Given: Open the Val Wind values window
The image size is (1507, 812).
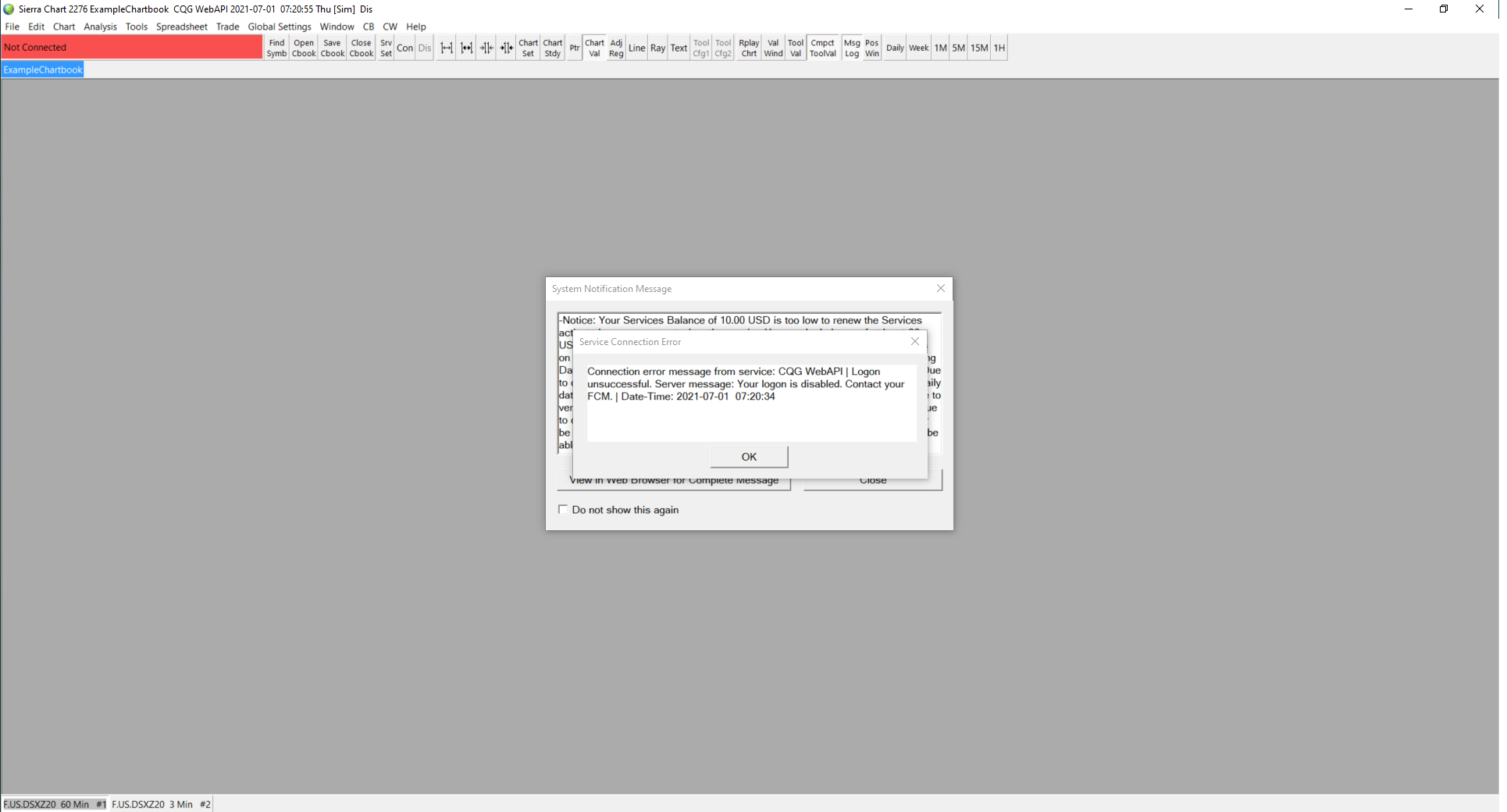Looking at the screenshot, I should tap(774, 48).
